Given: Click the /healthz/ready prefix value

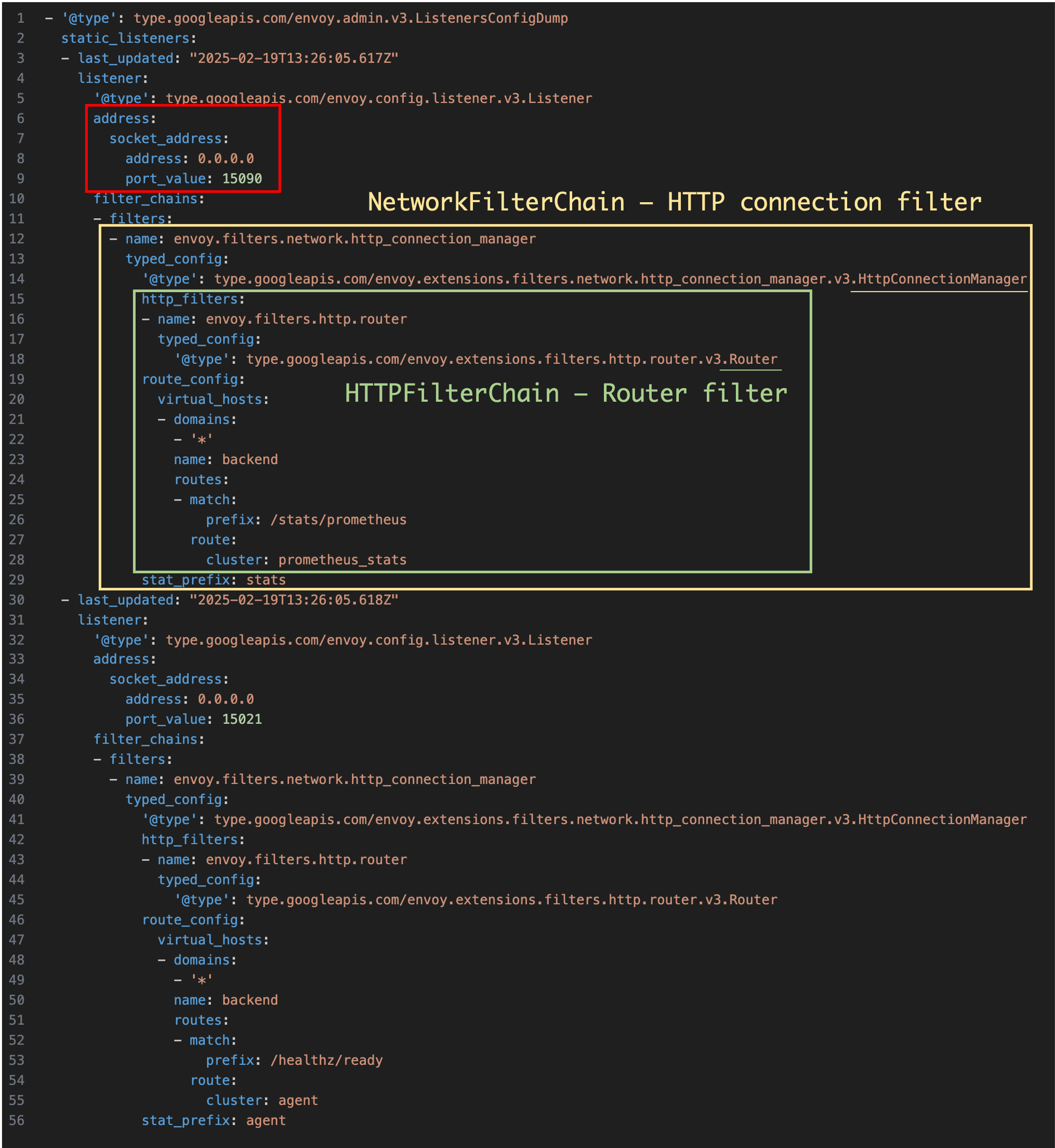Looking at the screenshot, I should click(x=326, y=1061).
